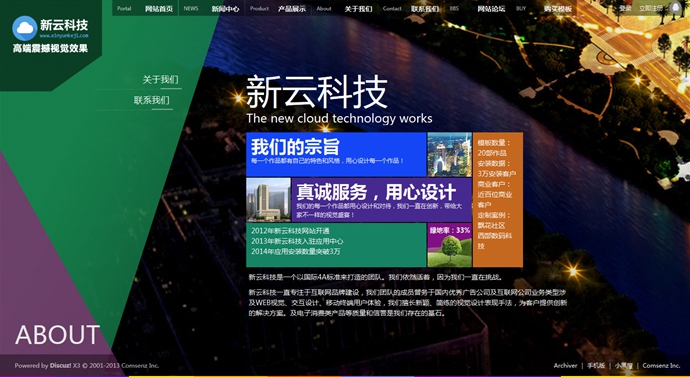The width and height of the screenshot is (690, 377).
Task: Click the purple 真诚服务,用心设计 banner
Action: coord(382,199)
